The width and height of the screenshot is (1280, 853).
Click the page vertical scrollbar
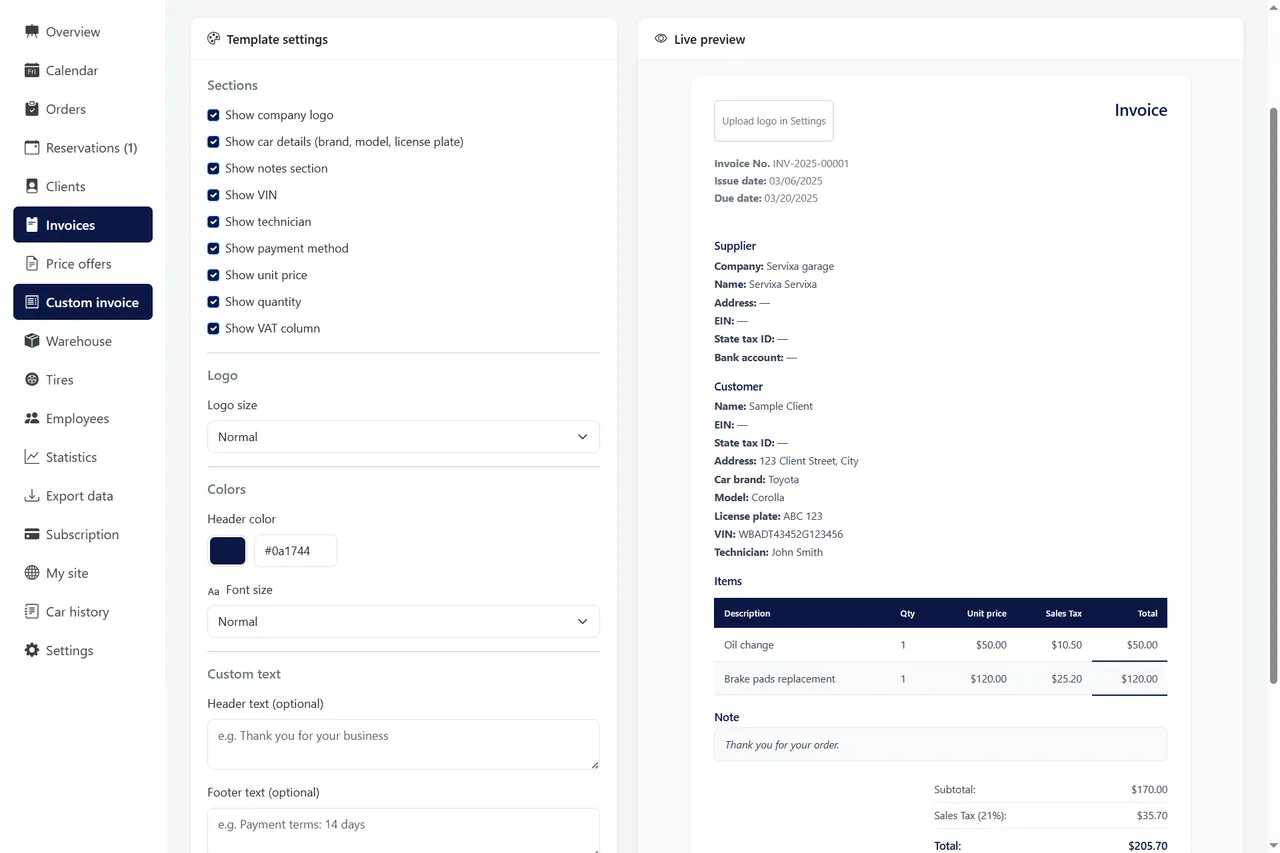(1273, 396)
